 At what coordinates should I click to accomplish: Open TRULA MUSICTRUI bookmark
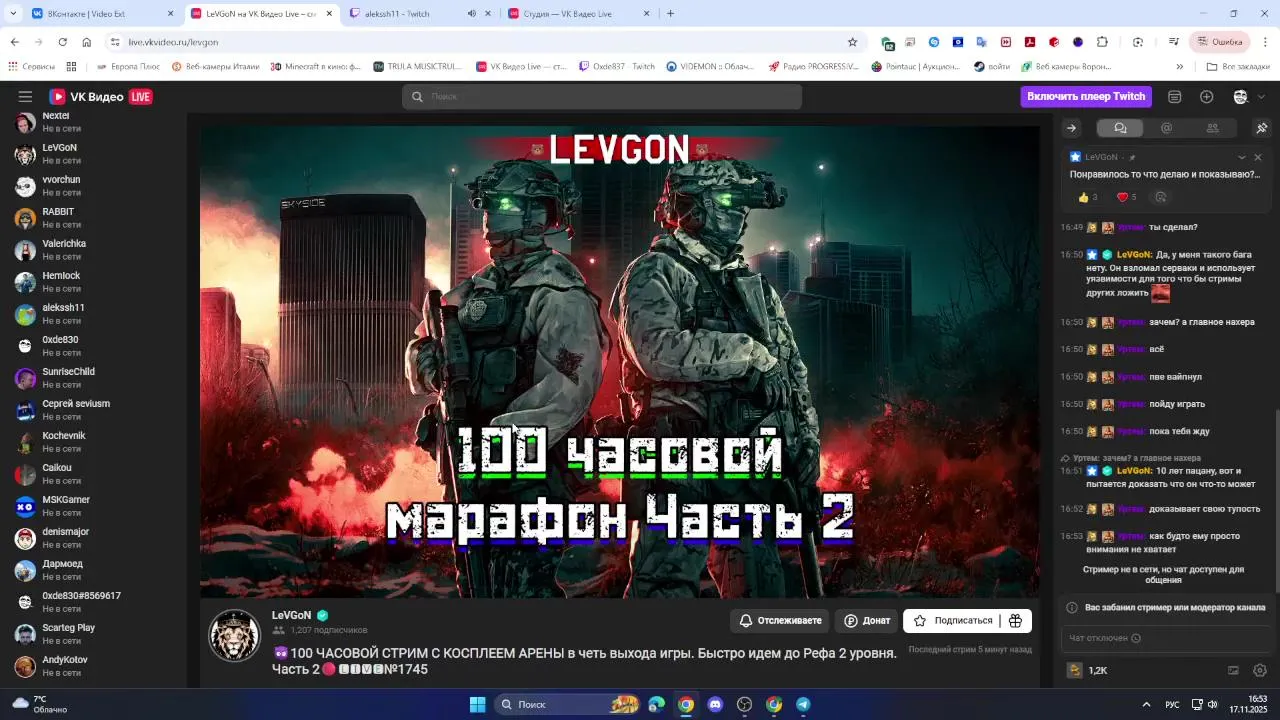417,67
